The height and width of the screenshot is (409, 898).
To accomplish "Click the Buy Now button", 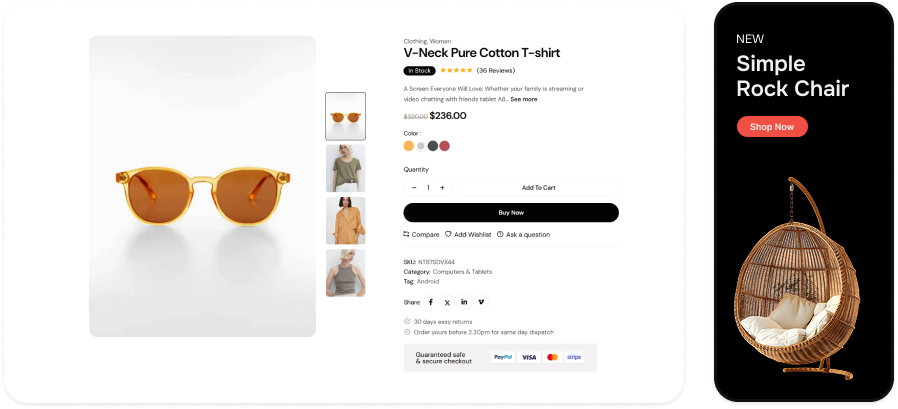I will (511, 212).
